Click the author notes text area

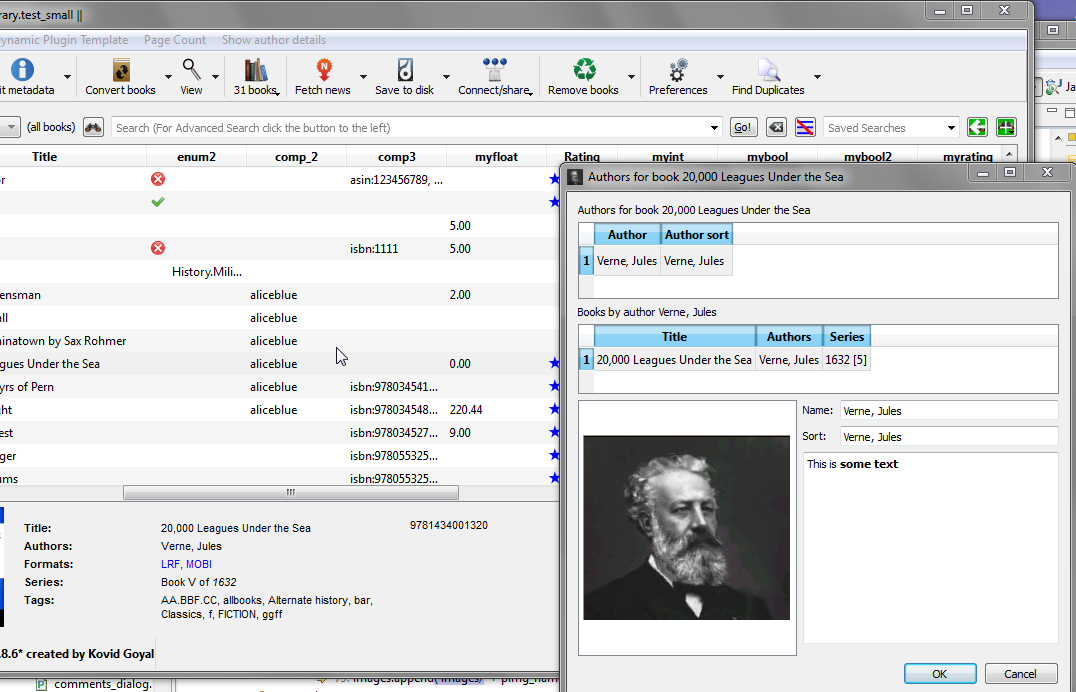931,548
